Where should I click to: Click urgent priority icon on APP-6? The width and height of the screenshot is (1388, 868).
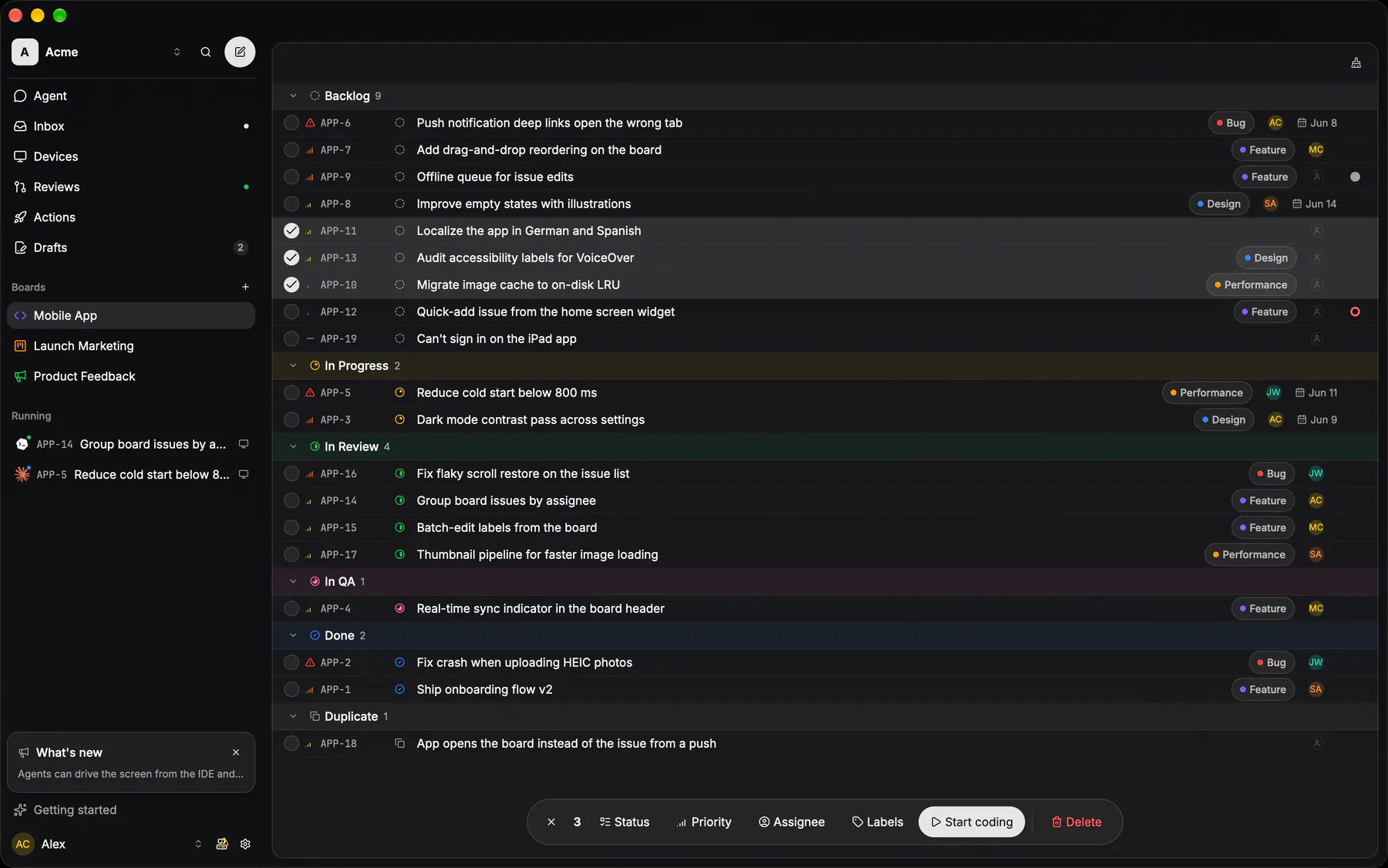click(310, 123)
